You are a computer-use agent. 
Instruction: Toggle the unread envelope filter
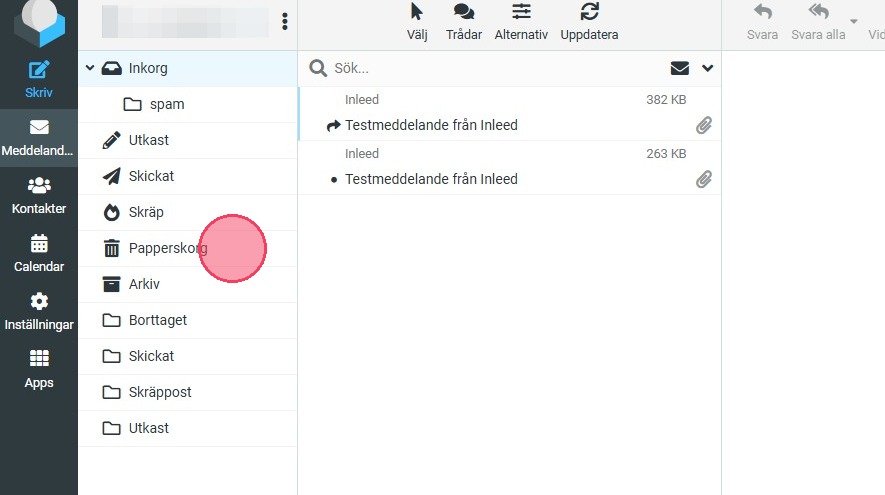(680, 68)
